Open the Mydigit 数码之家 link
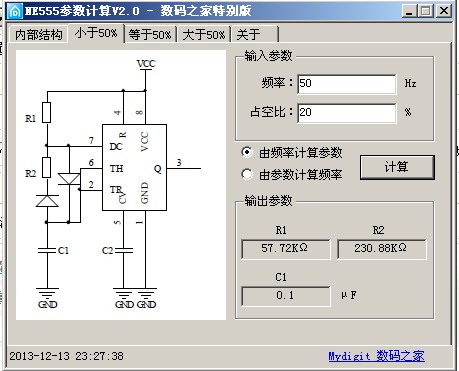The width and height of the screenshot is (459, 371). tap(376, 356)
